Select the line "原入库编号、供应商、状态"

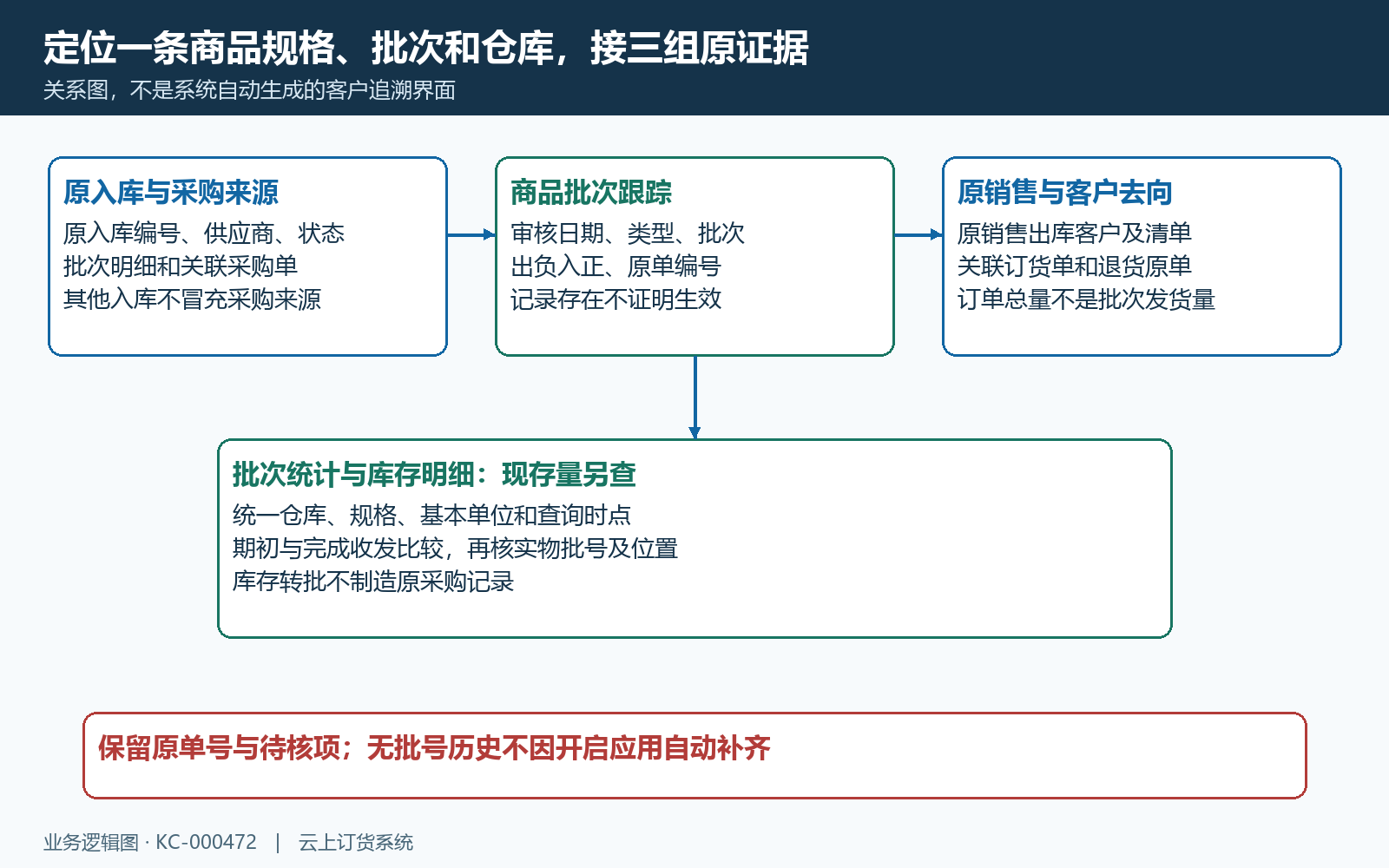(x=204, y=233)
